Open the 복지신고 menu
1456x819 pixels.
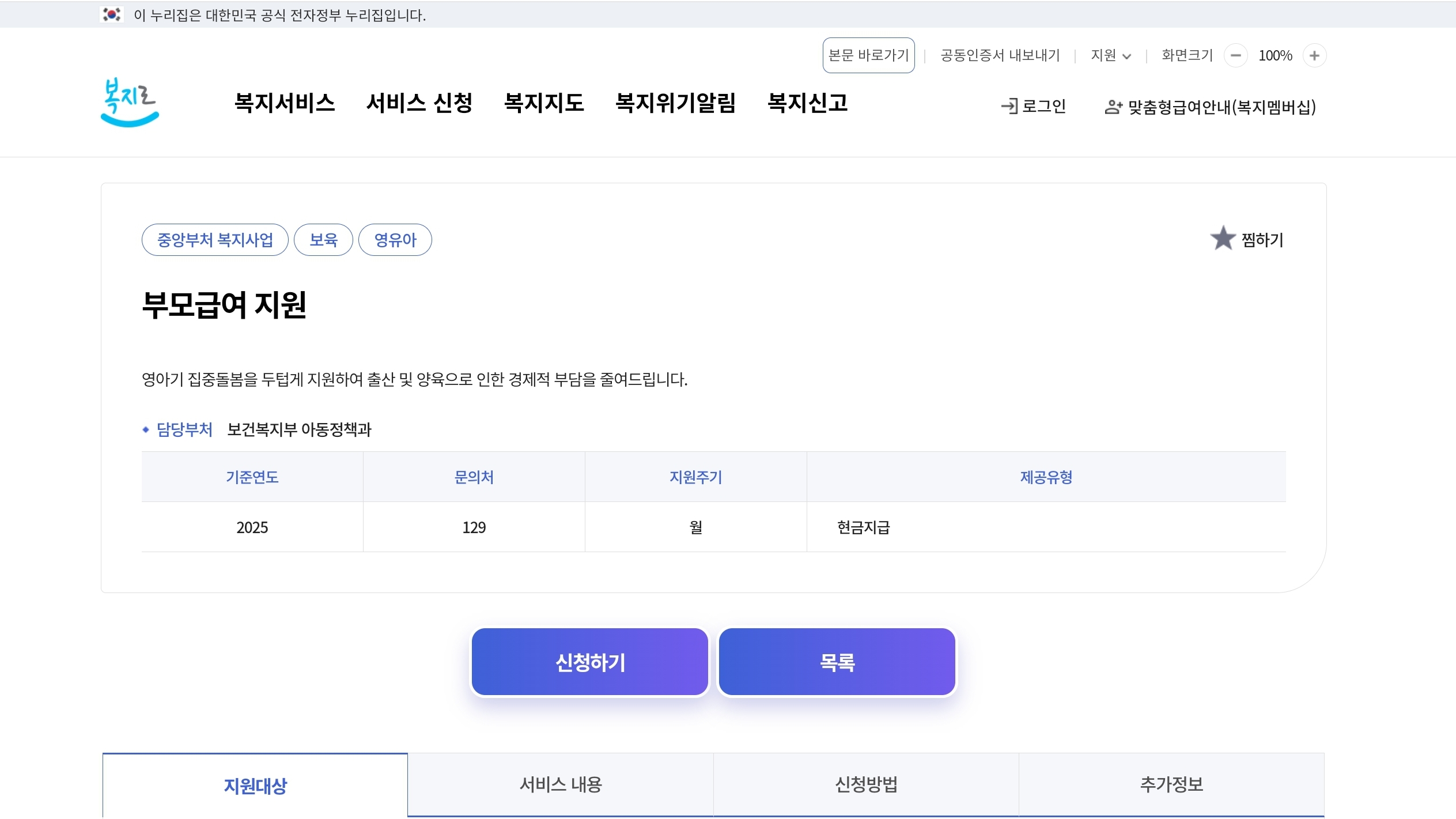807,103
